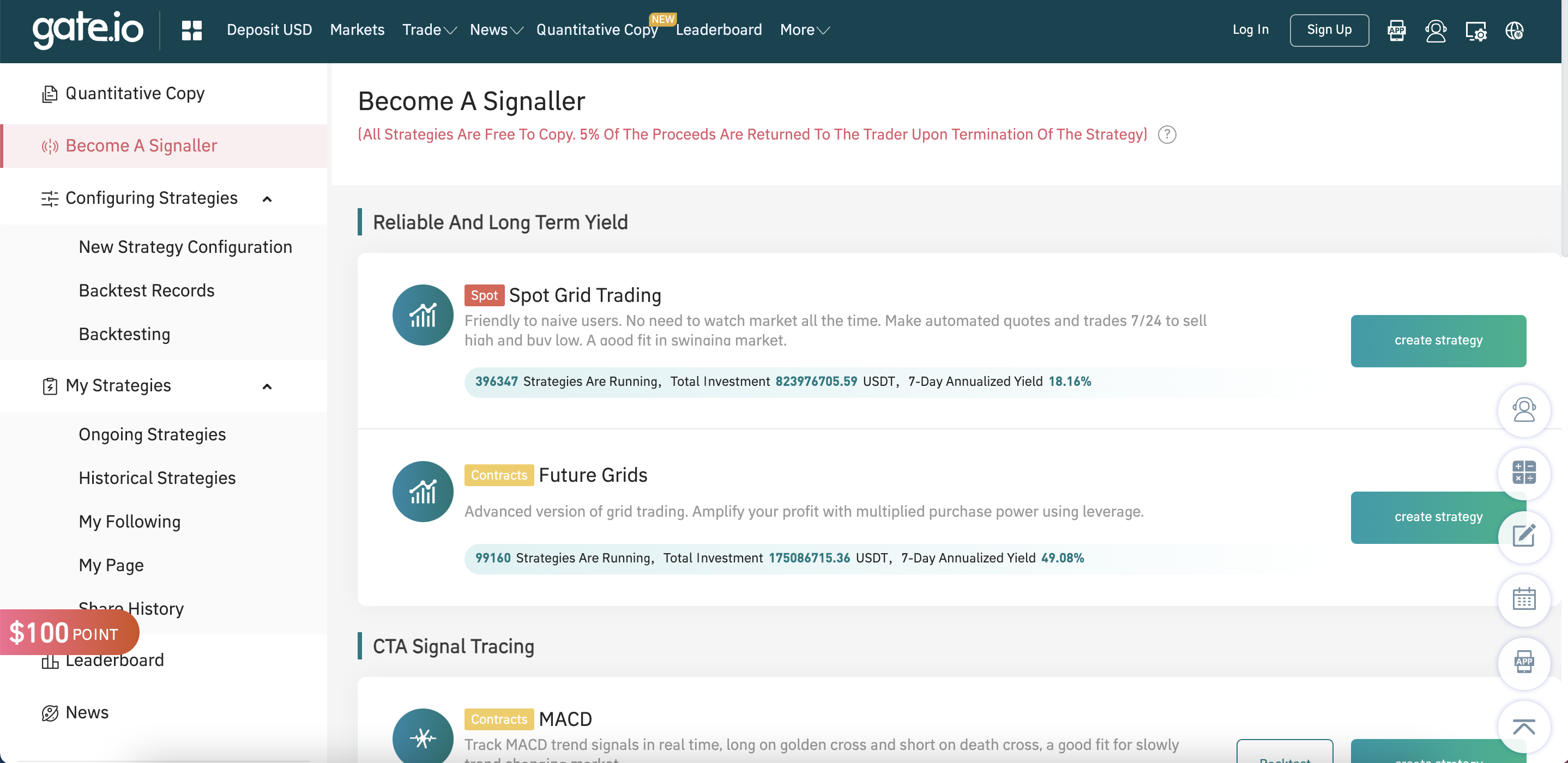
Task: Collapse the Configuring Strategies section
Action: [x=267, y=199]
